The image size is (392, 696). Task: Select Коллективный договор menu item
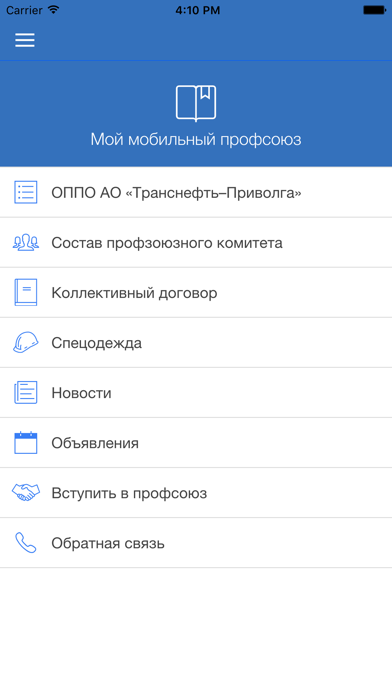pos(196,293)
